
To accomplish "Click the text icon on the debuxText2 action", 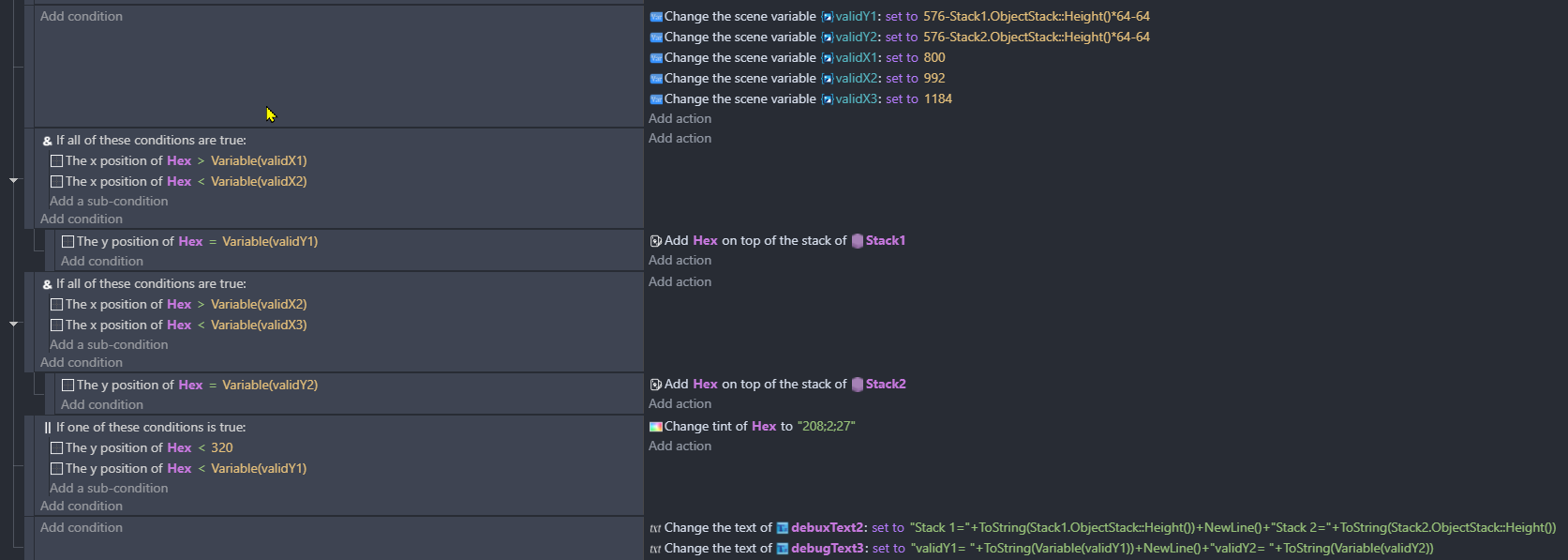I will [656, 528].
